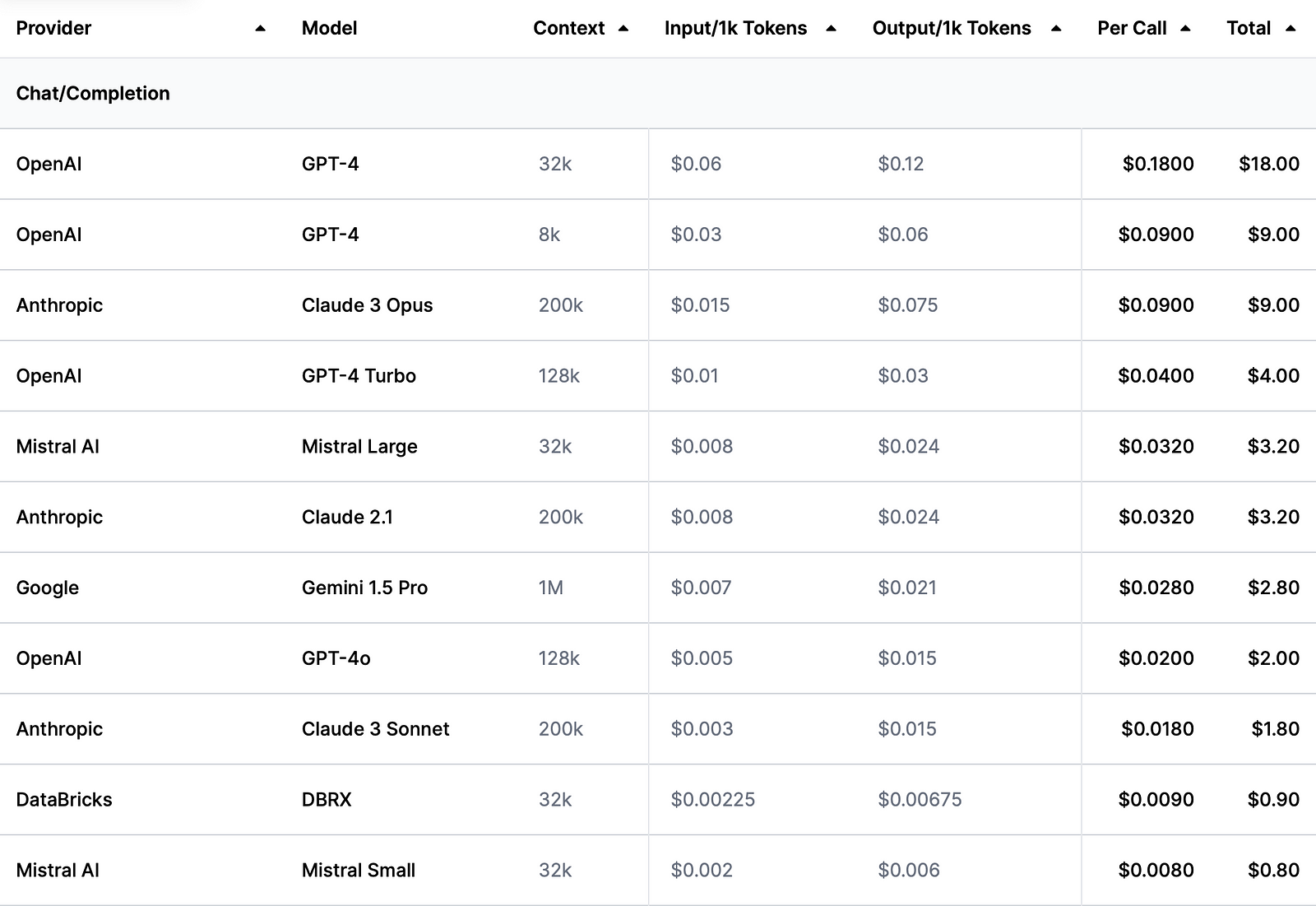Click the Total column sort arrow
1316x906 pixels.
tap(1291, 29)
